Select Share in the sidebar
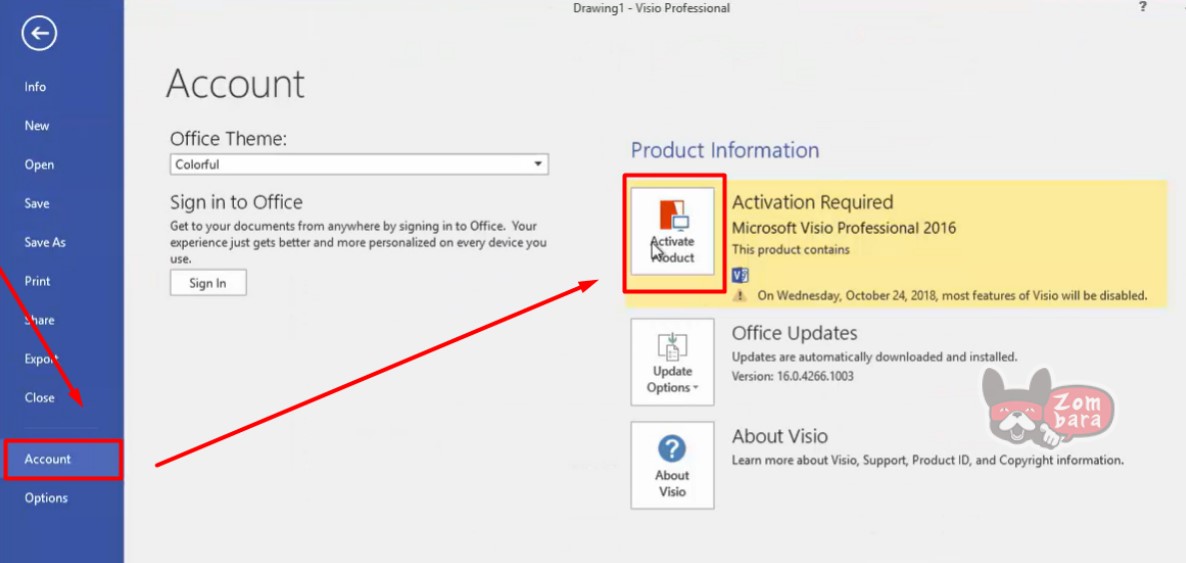 [x=39, y=320]
